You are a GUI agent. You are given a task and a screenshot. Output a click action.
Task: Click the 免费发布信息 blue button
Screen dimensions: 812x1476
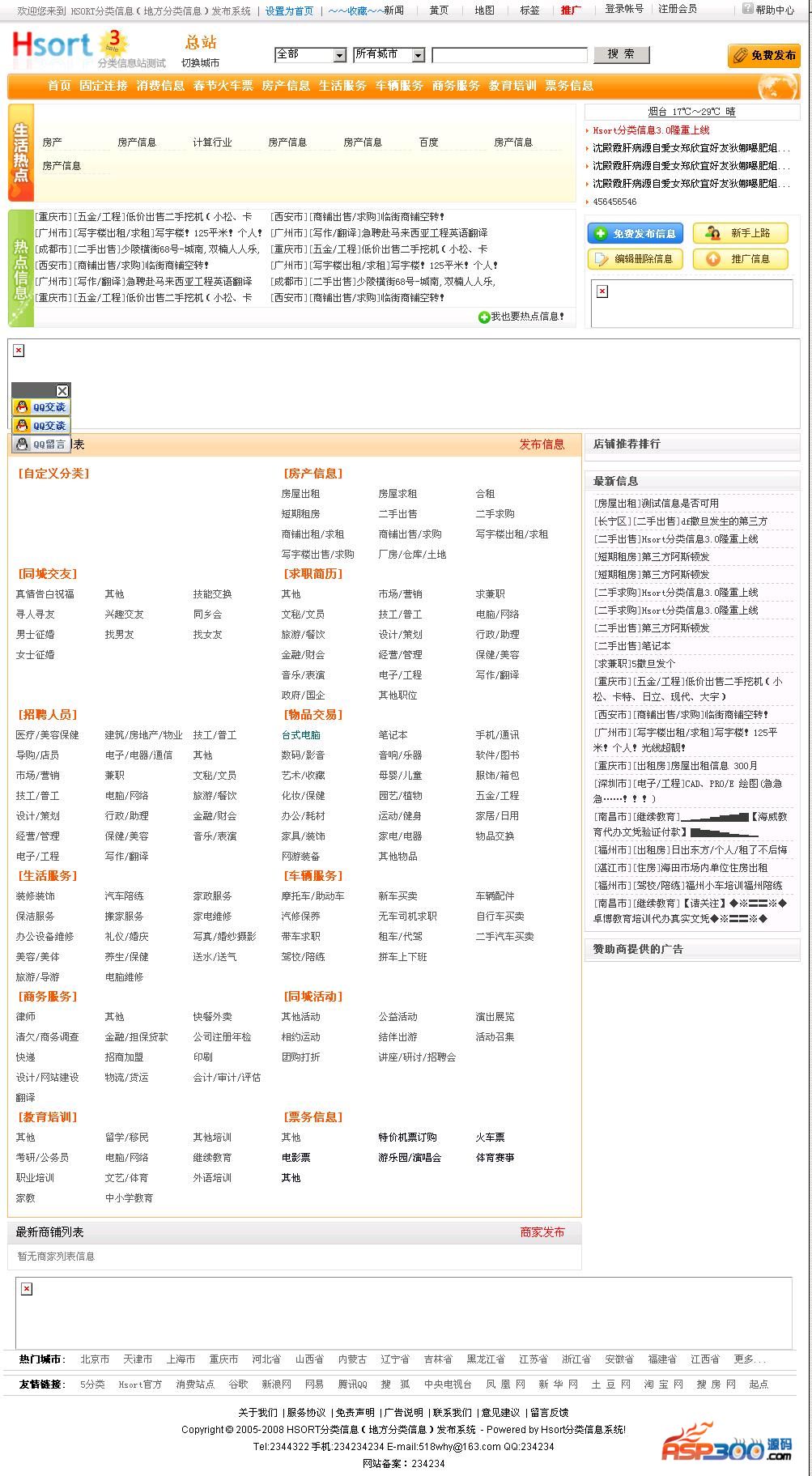[636, 233]
